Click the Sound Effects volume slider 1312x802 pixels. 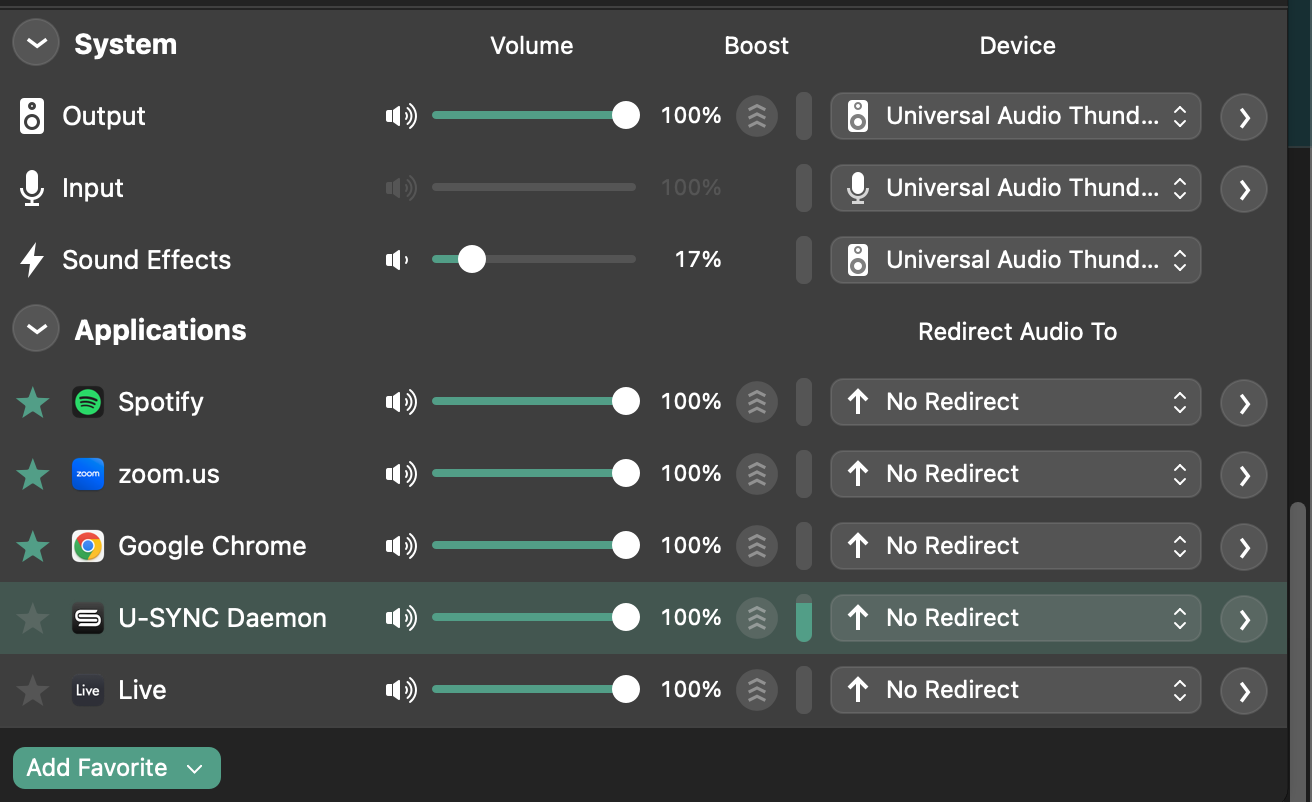[x=533, y=260]
